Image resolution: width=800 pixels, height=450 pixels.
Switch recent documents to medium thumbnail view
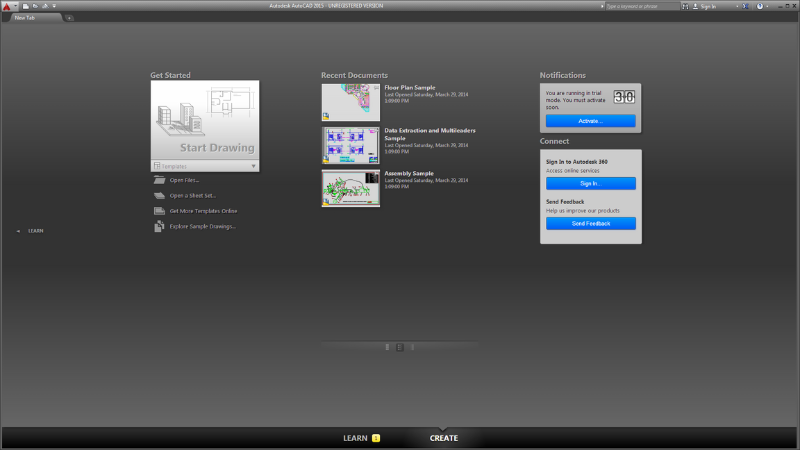click(x=399, y=347)
